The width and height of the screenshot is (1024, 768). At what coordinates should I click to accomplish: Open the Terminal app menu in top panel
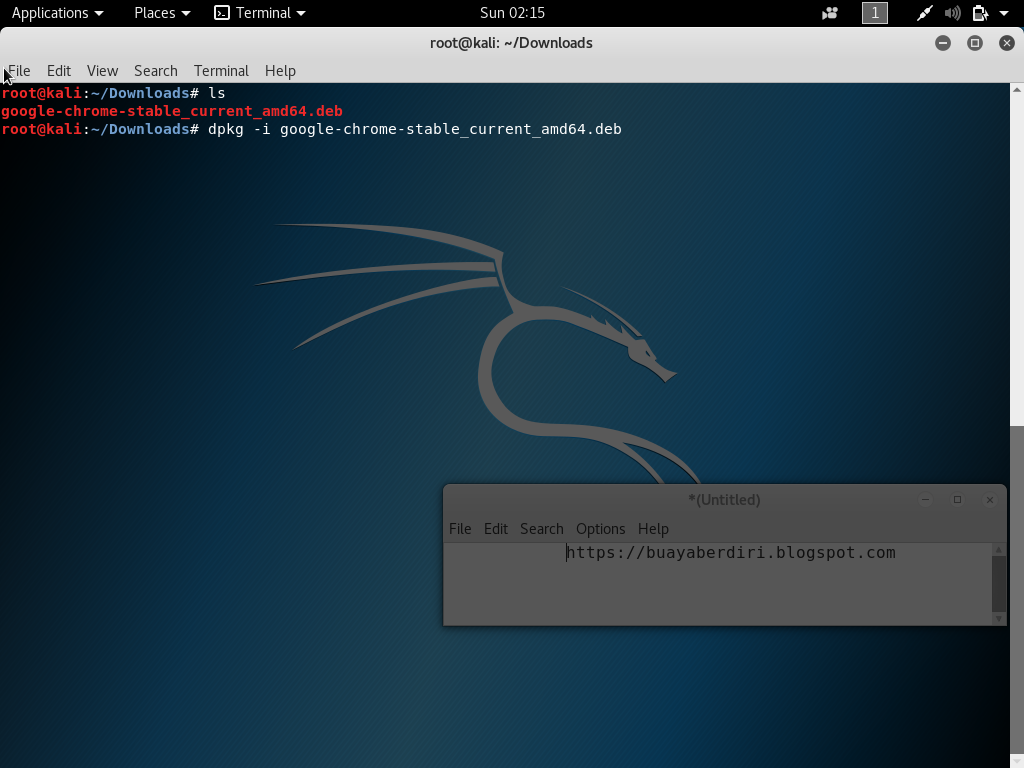(x=260, y=13)
